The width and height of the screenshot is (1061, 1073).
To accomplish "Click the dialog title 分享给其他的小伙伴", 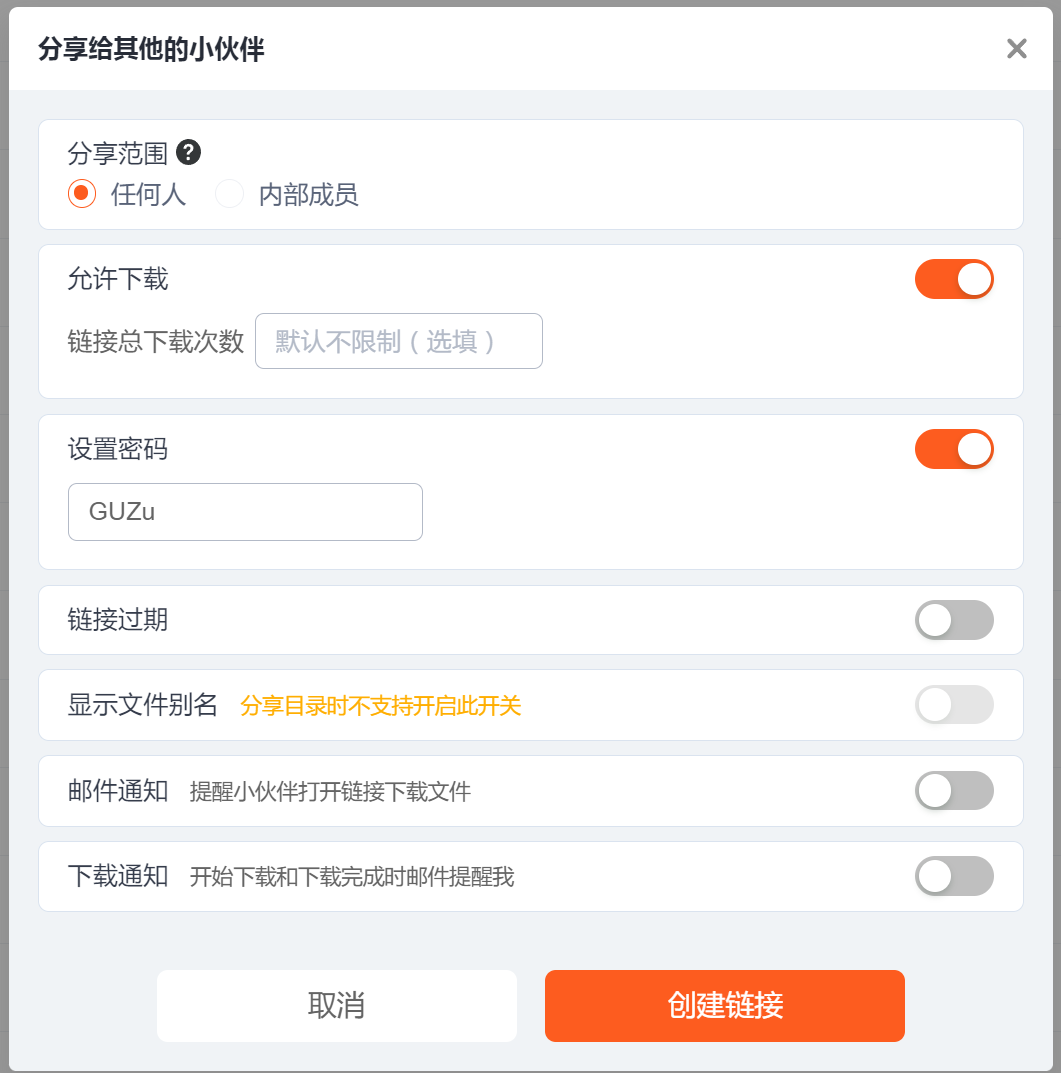I will [151, 49].
